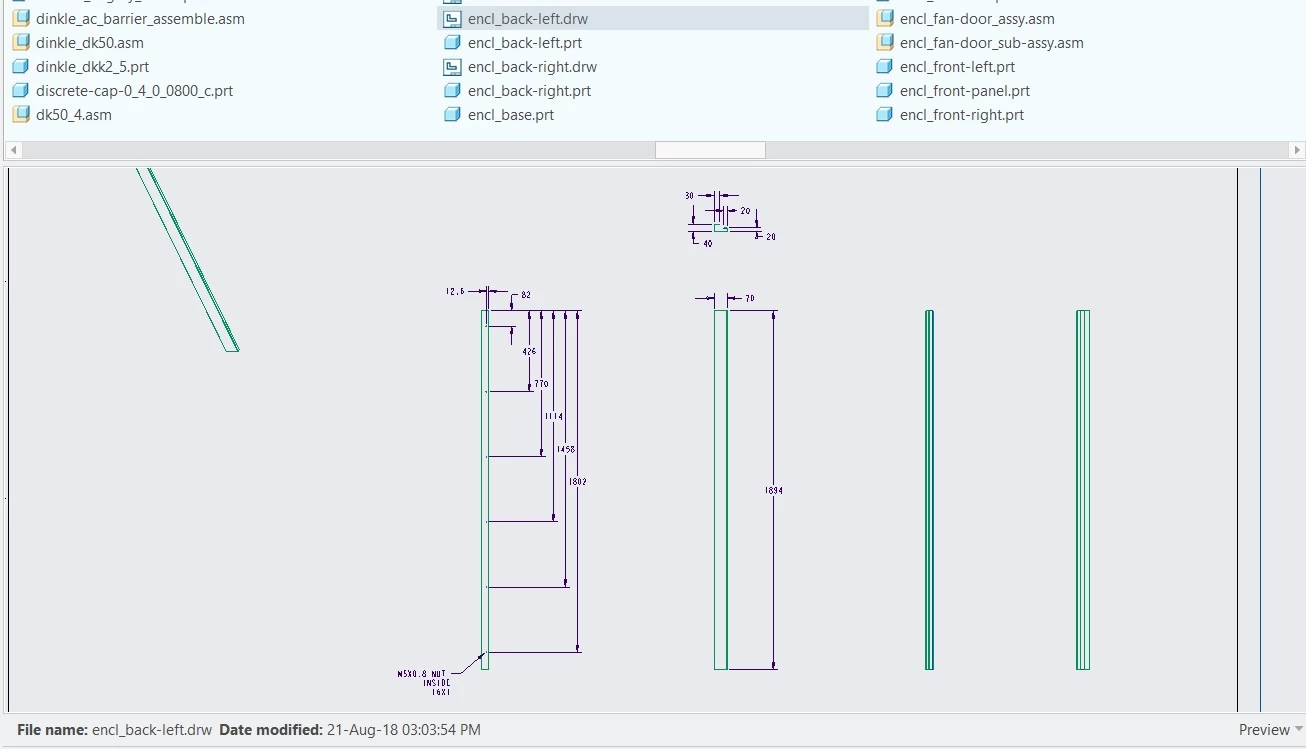This screenshot has width=1306, height=749.
Task: Click the encl_back-left.prt part icon
Action: coord(452,42)
